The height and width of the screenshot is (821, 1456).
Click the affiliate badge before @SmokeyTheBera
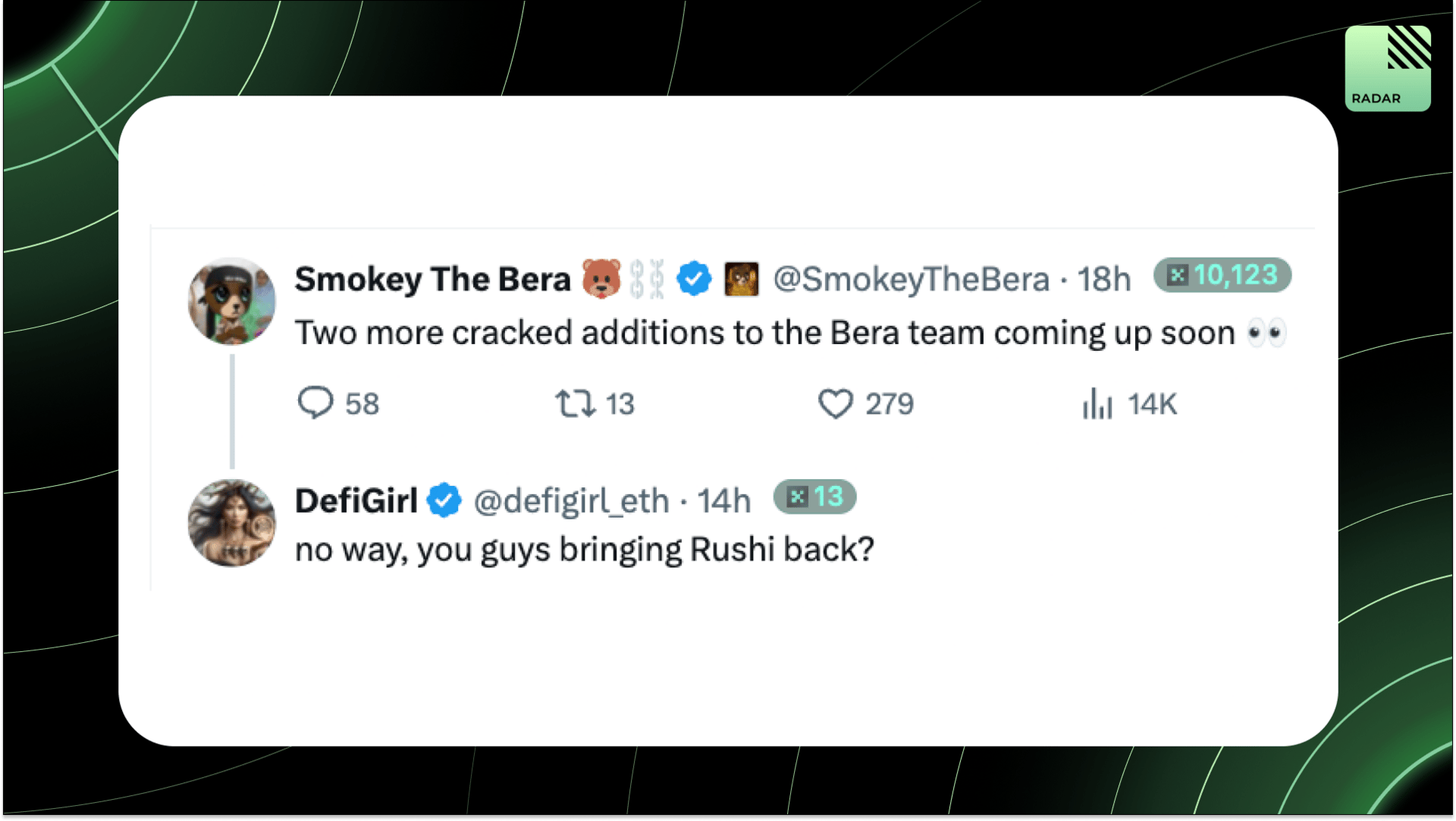[741, 279]
